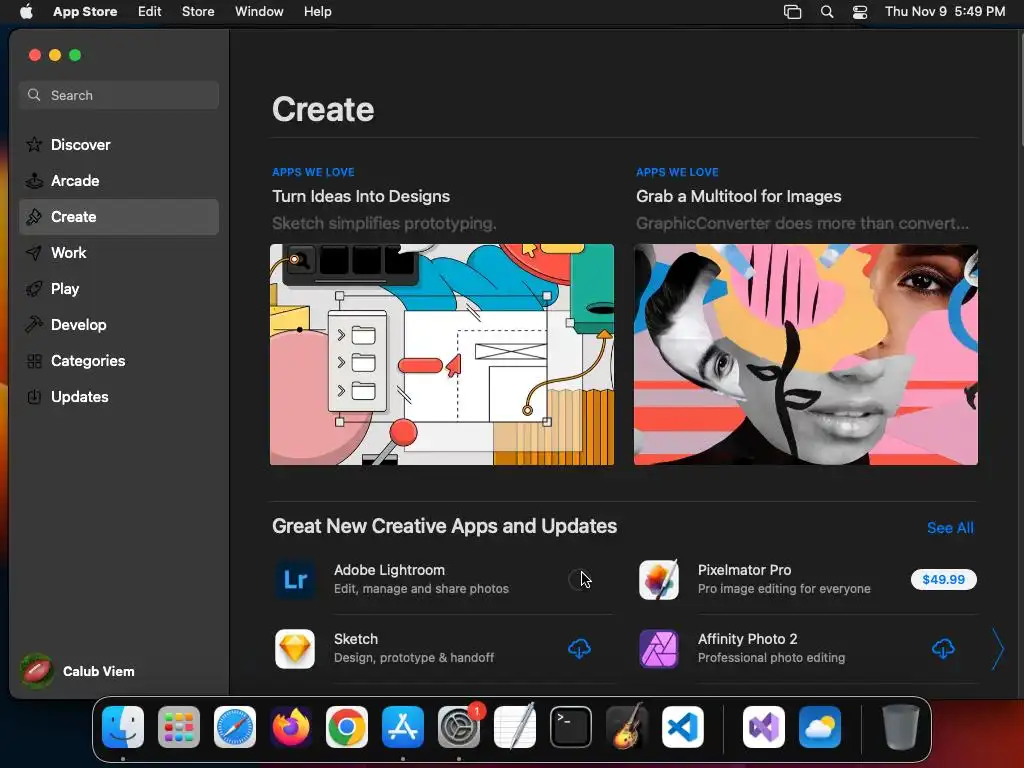
Task: Open Control Center in menu bar
Action: [860, 12]
